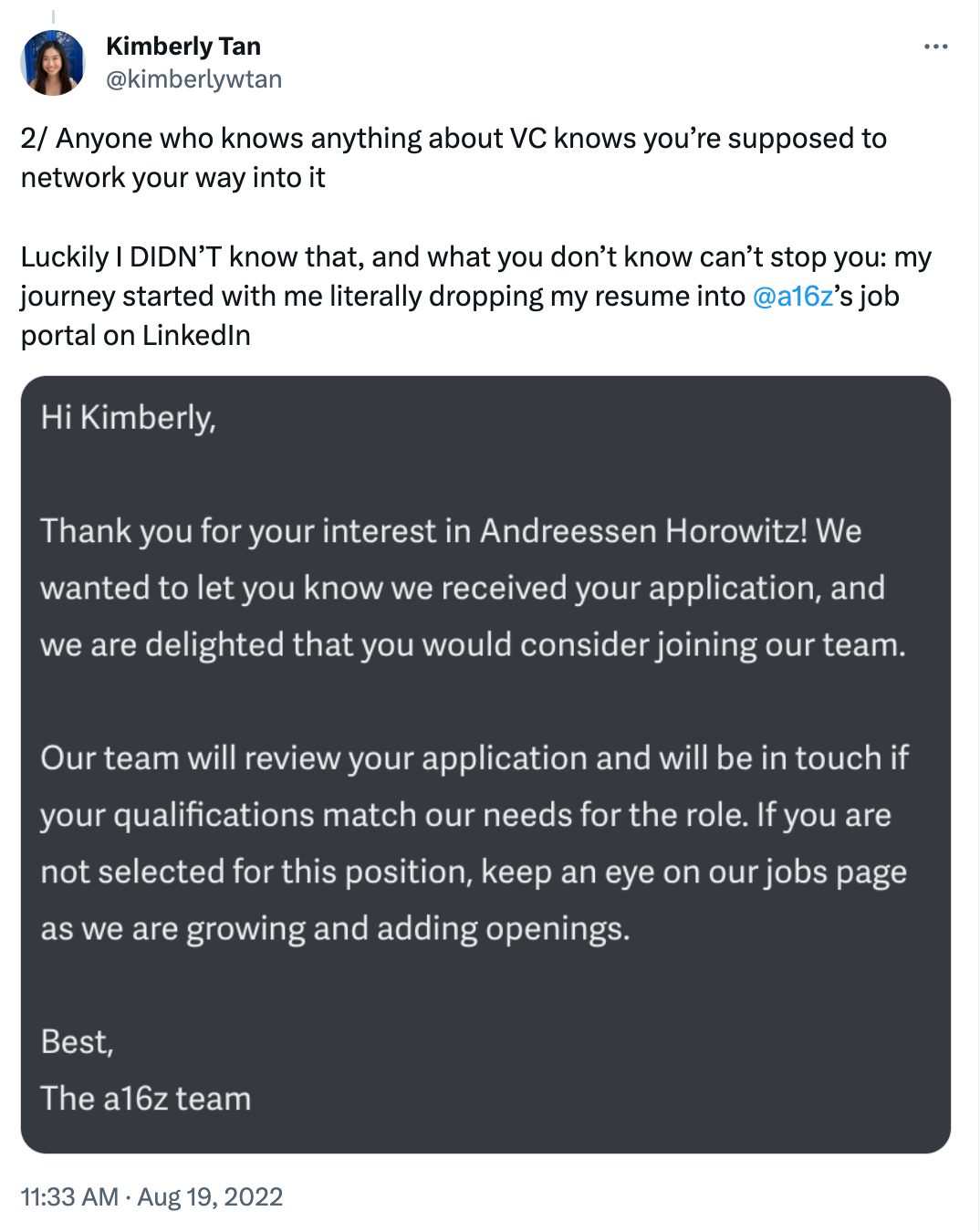Click the 11:33 AM tweet timestamp
The height and width of the screenshot is (1232, 980).
(x=69, y=1196)
